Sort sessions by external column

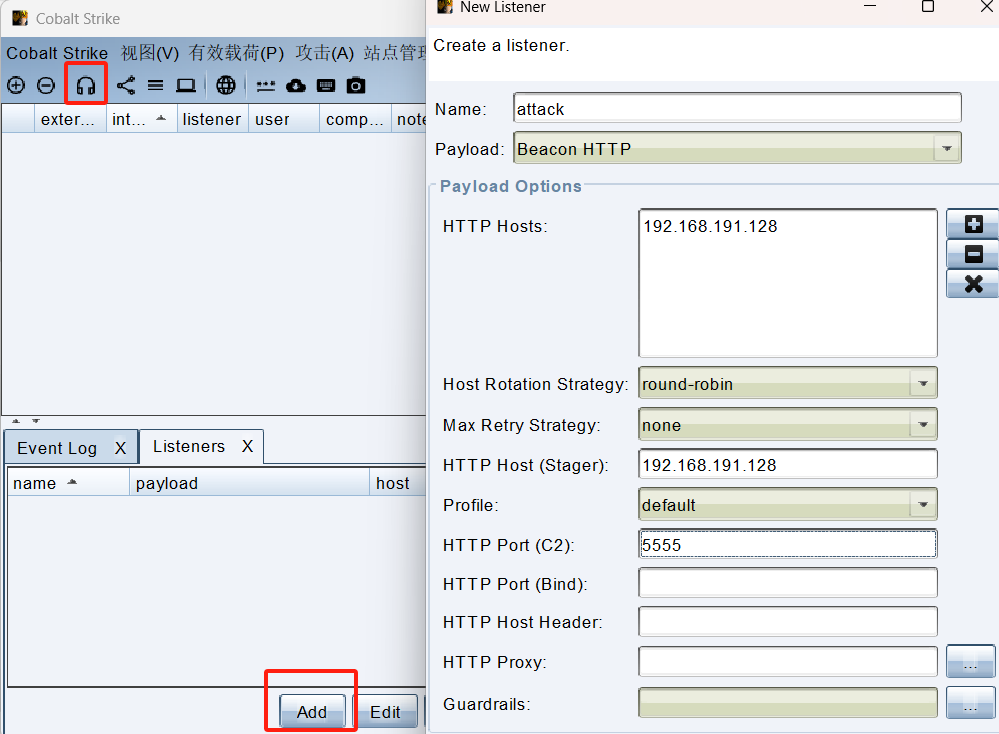69,119
